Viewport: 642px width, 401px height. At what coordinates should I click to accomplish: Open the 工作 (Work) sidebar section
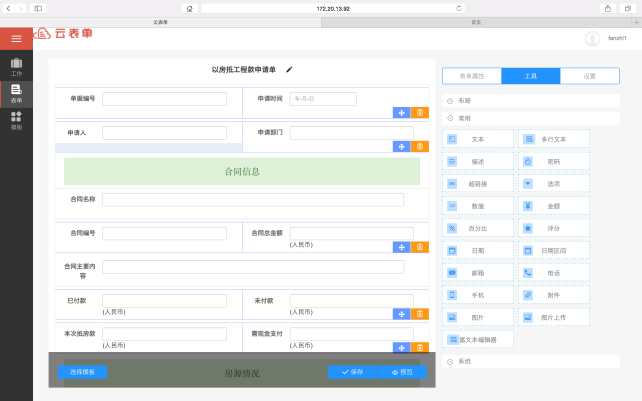[x=16, y=67]
